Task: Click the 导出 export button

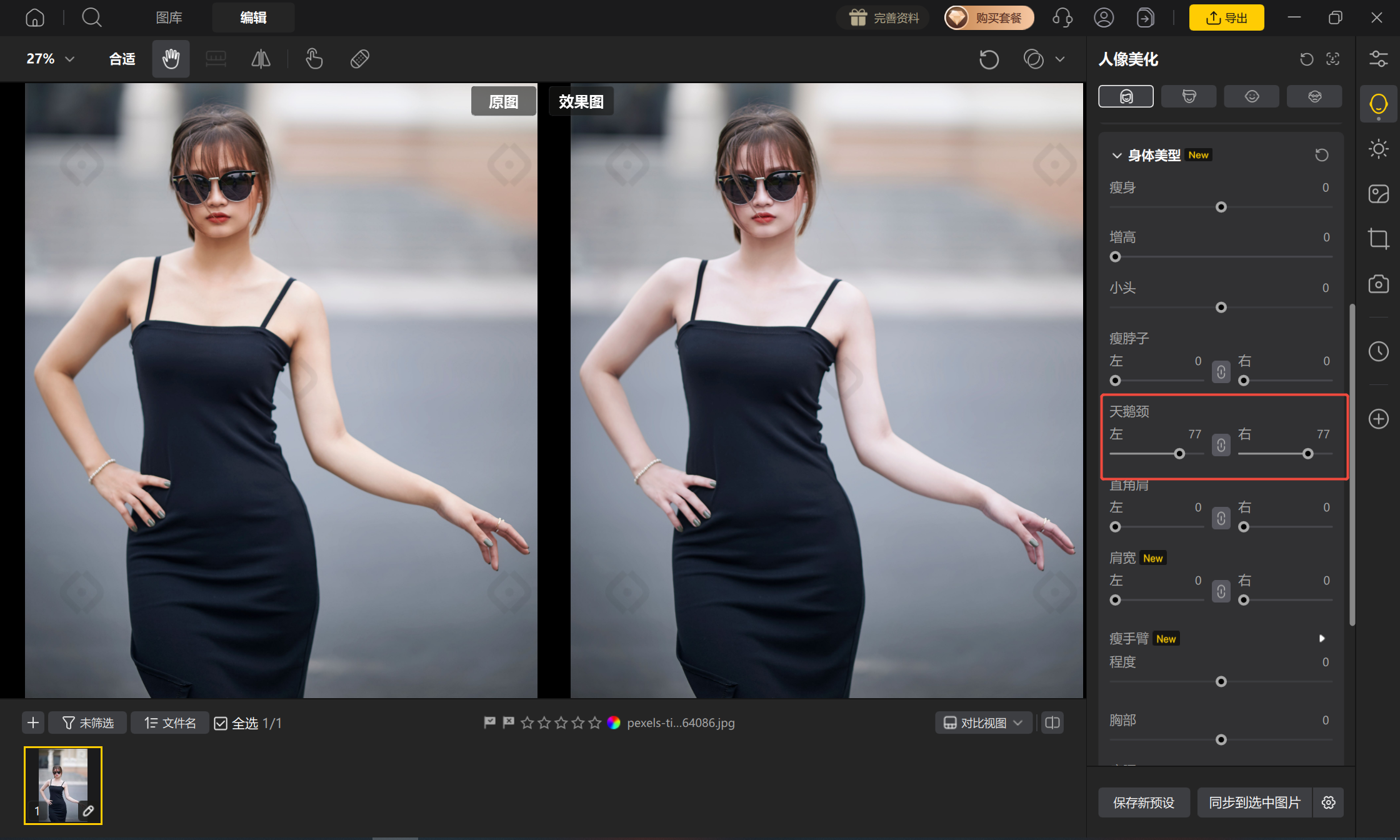Action: pyautogui.click(x=1226, y=17)
